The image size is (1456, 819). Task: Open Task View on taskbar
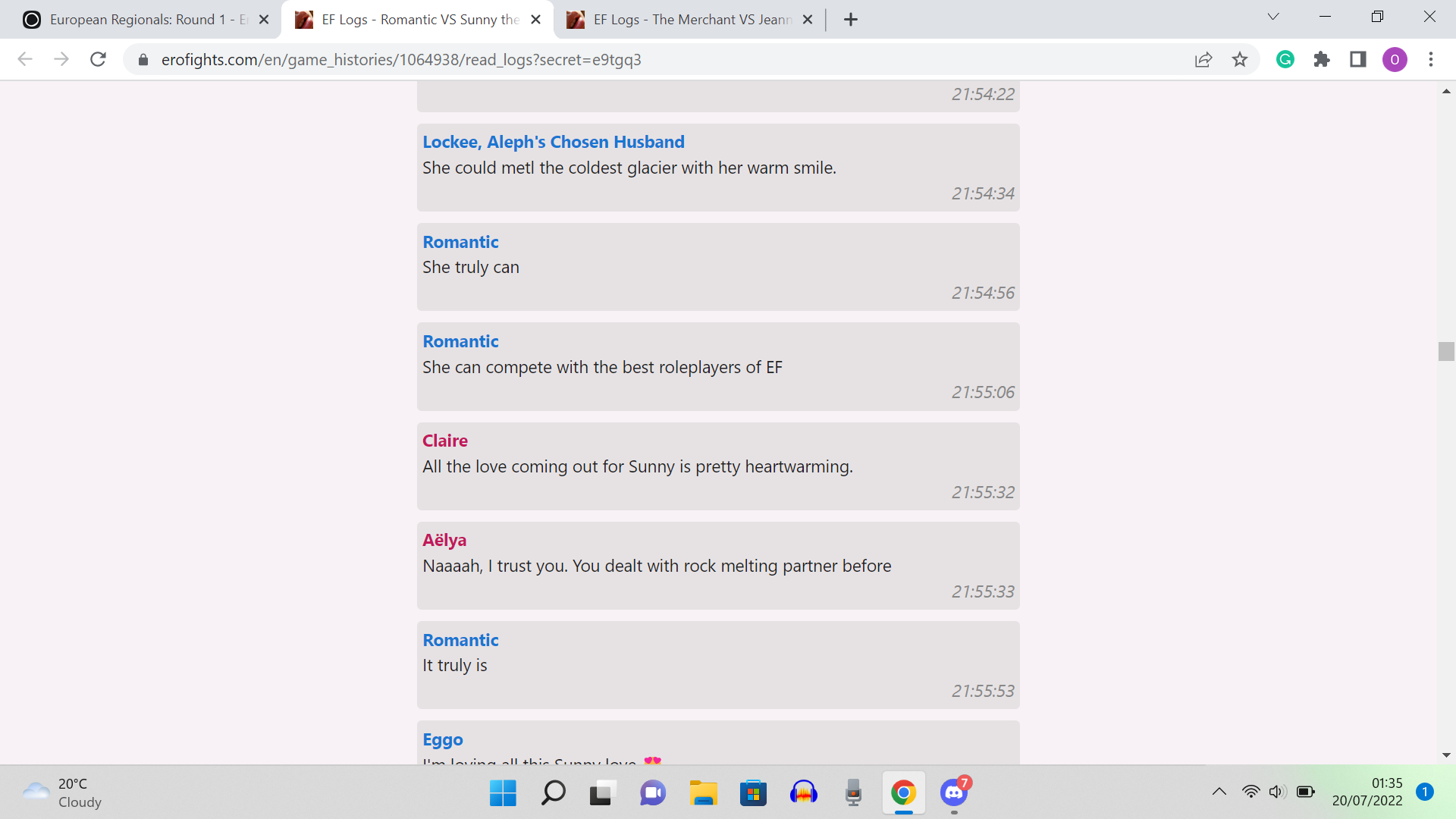tap(603, 793)
